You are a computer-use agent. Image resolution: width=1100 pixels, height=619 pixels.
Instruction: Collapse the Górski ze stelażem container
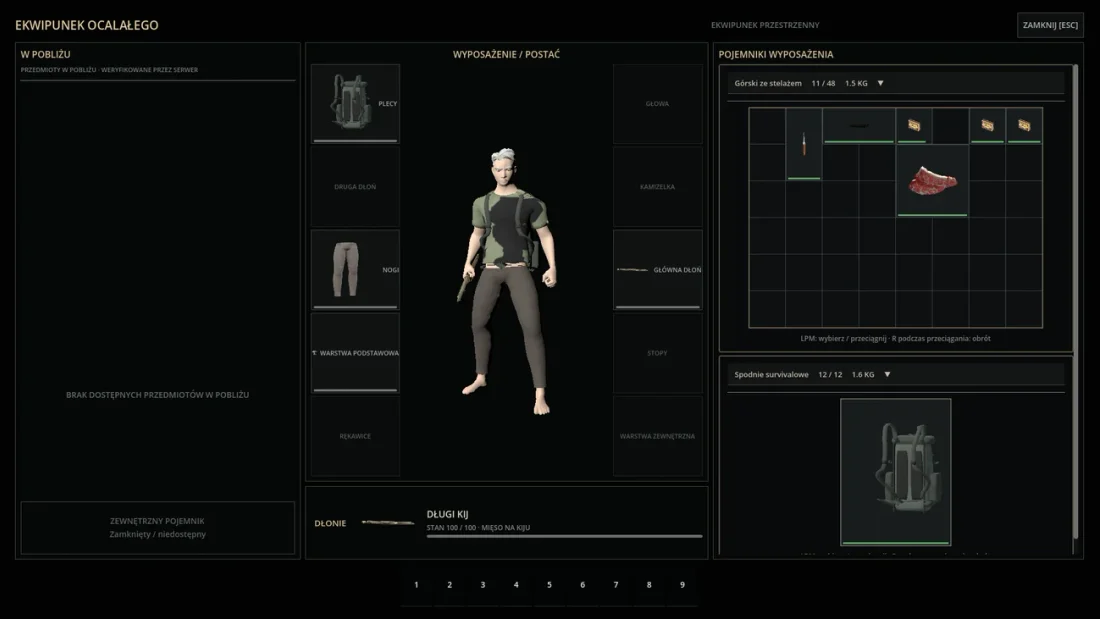click(x=880, y=84)
